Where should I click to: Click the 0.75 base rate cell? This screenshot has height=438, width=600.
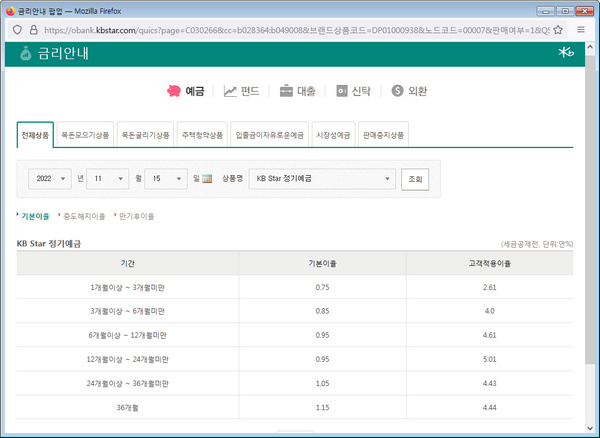click(323, 287)
